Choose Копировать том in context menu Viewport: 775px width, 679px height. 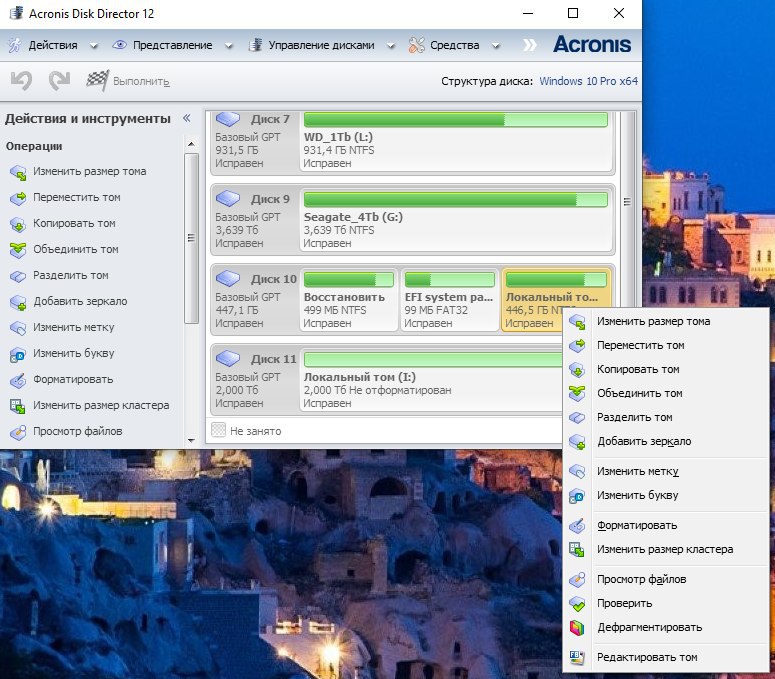[x=665, y=370]
